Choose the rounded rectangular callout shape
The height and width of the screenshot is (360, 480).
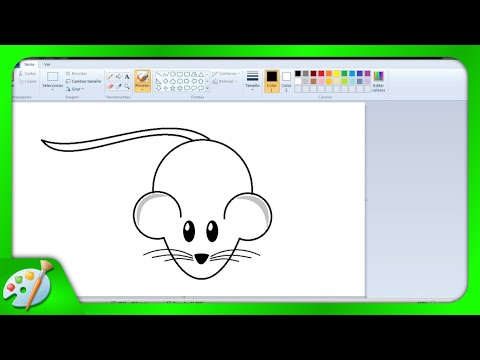[x=187, y=88]
